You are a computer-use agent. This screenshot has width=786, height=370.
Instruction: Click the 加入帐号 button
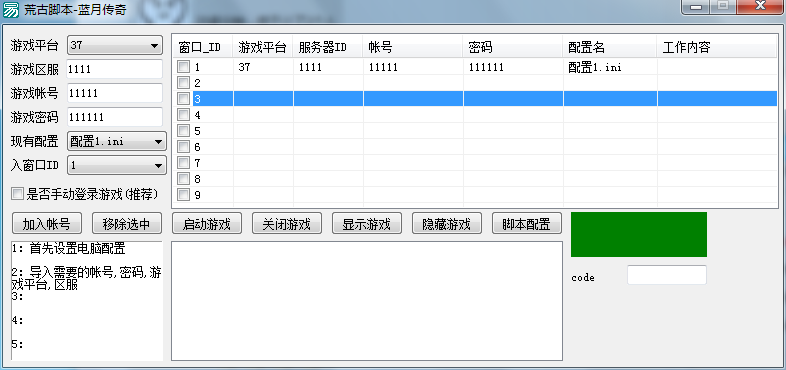(x=47, y=224)
